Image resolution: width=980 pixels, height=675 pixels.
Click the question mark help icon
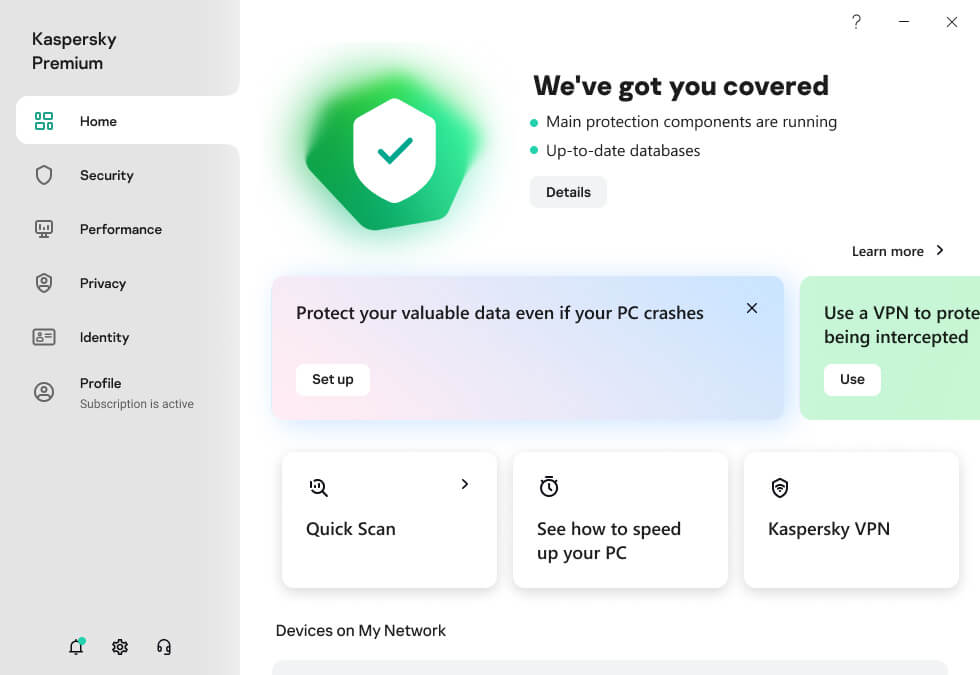click(856, 22)
